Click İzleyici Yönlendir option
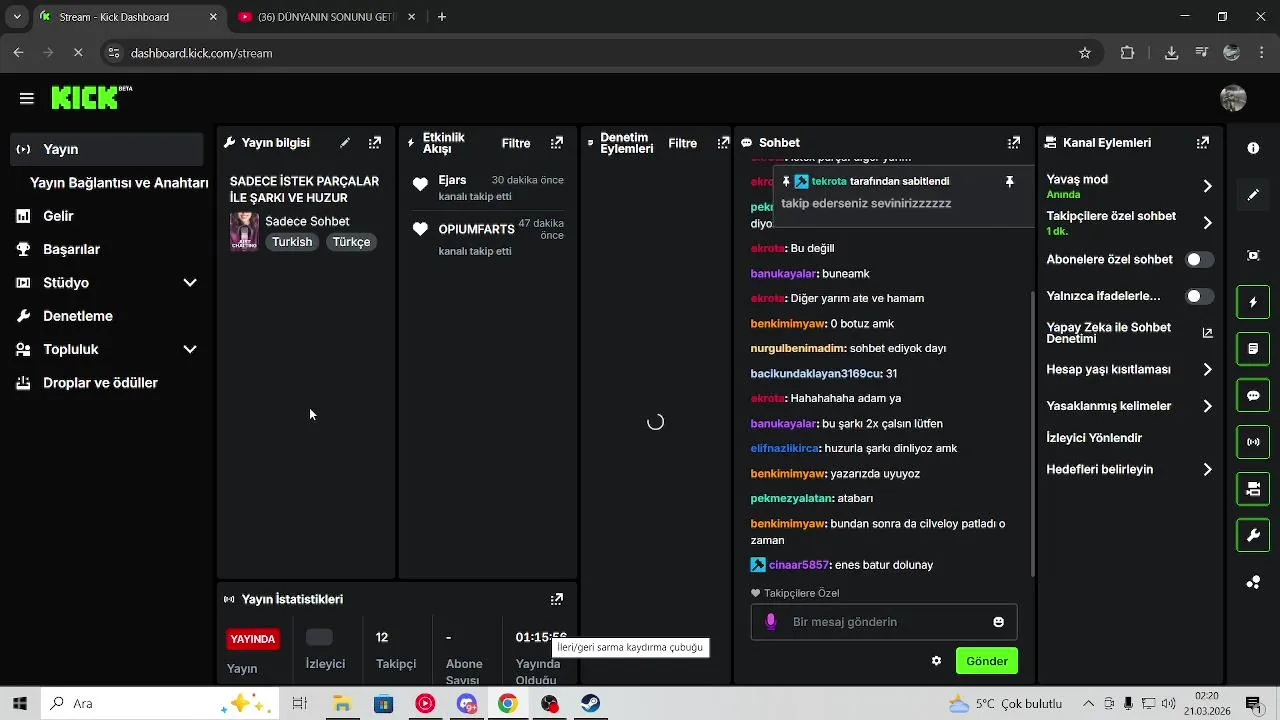Viewport: 1280px width, 720px height. pyautogui.click(x=1094, y=438)
